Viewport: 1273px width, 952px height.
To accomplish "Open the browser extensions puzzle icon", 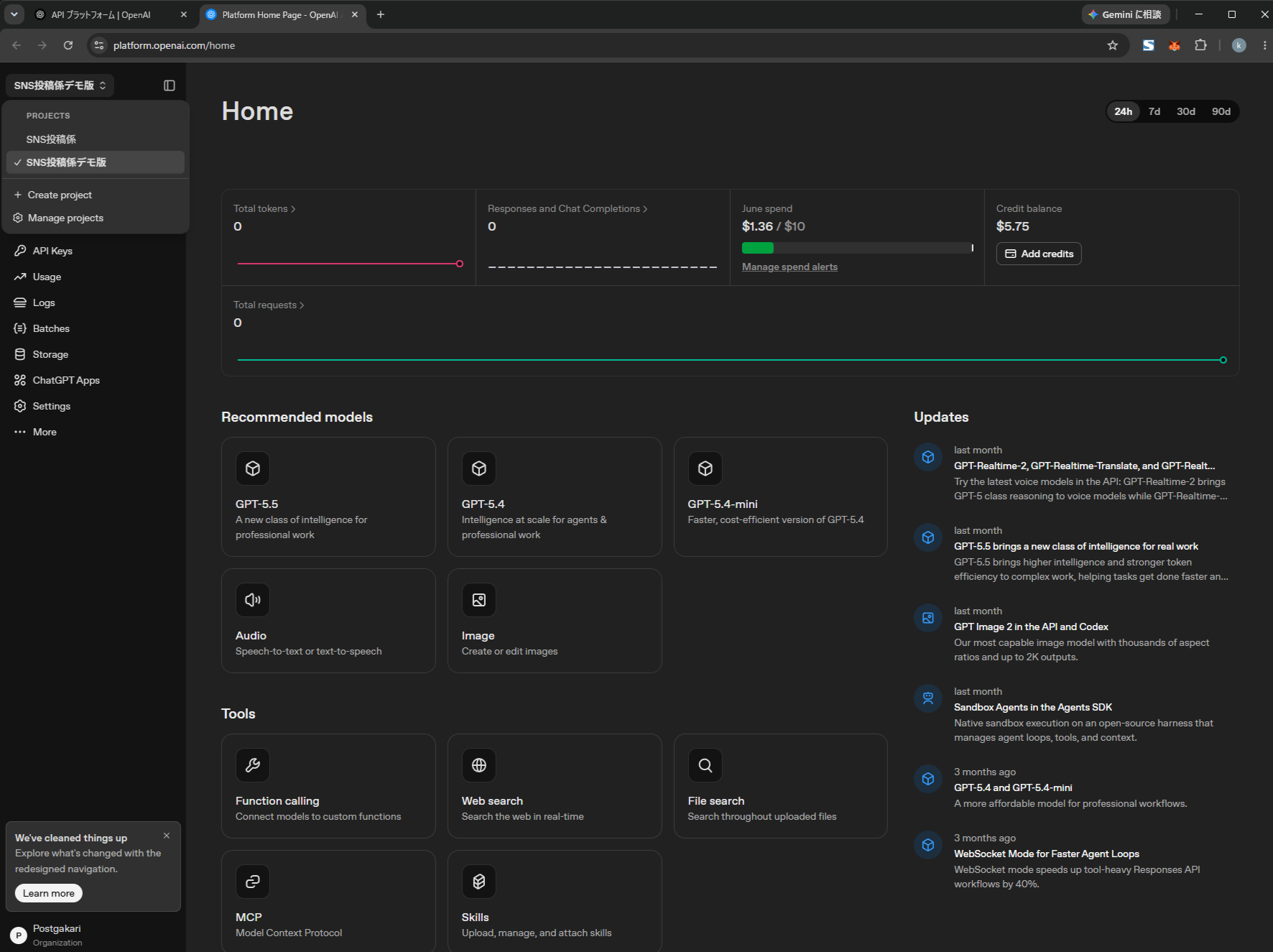I will click(1200, 45).
